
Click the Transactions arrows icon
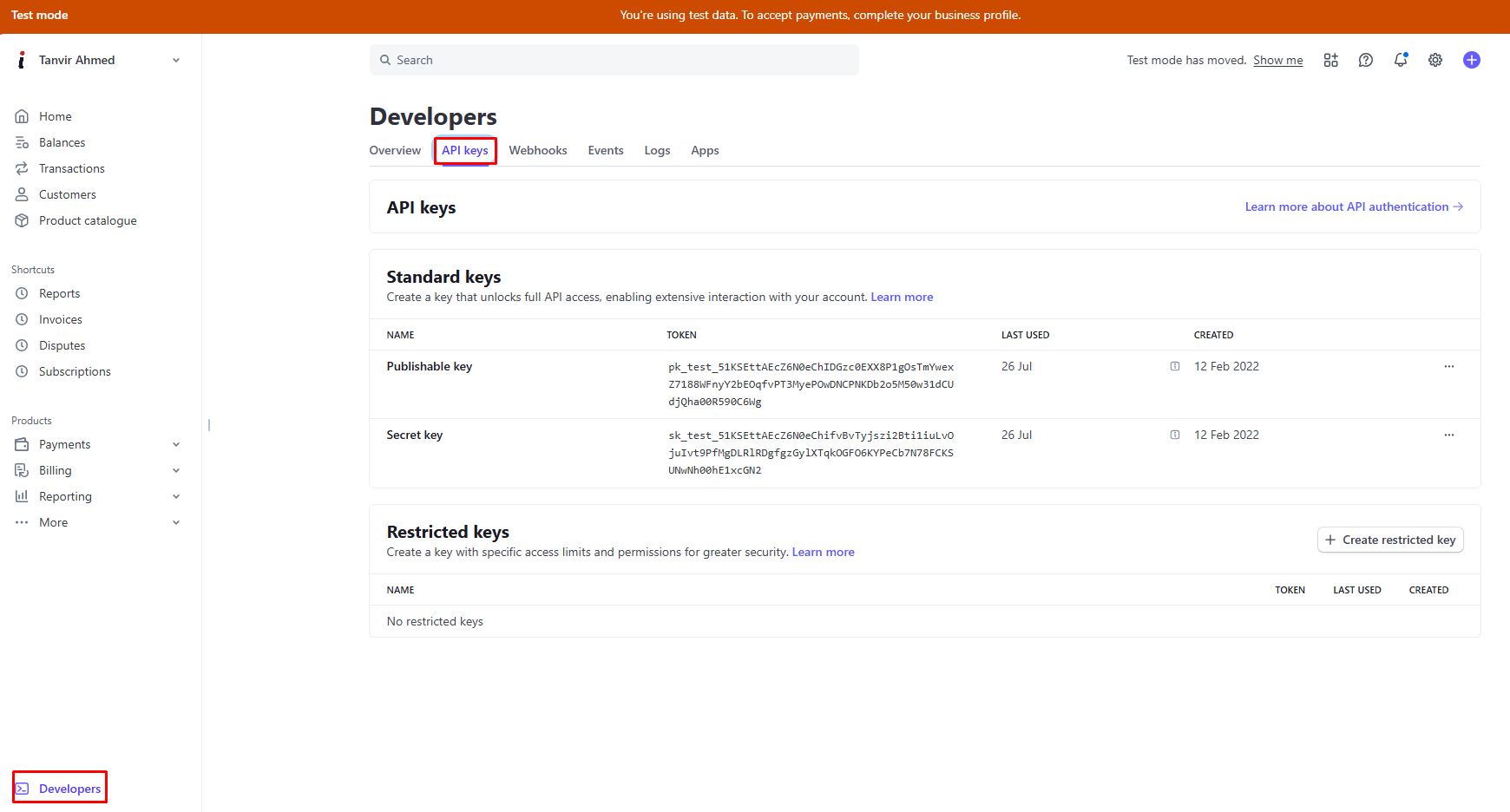(22, 168)
